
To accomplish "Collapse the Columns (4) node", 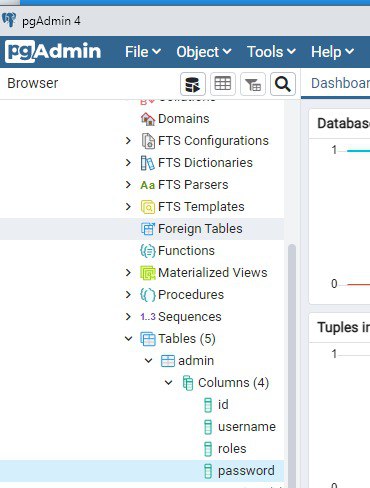I will 169,383.
